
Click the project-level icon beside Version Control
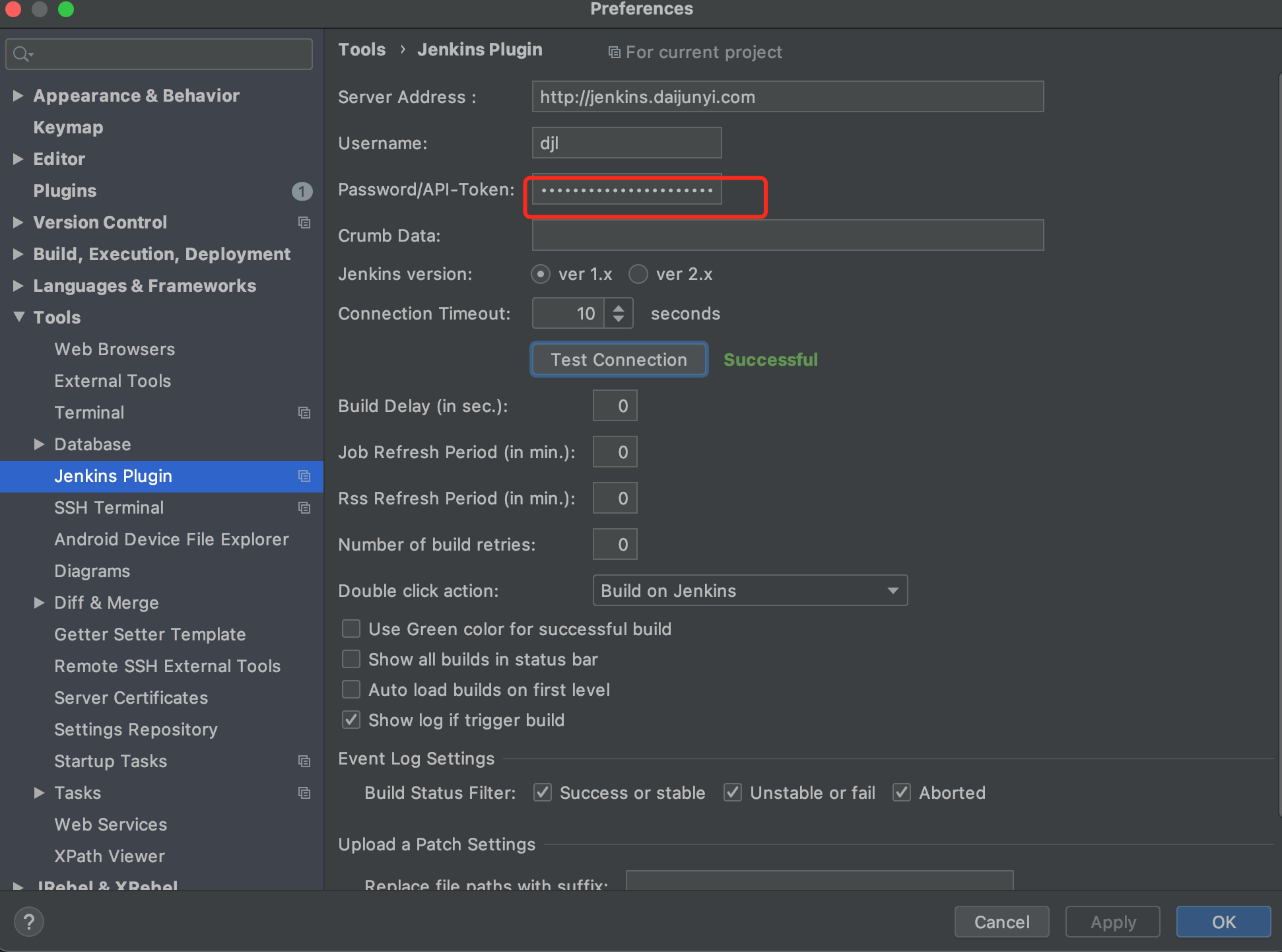point(304,222)
